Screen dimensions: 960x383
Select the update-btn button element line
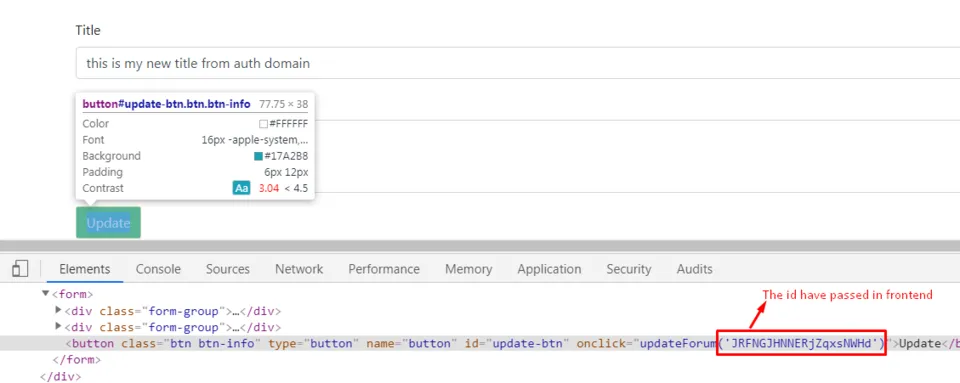click(x=480, y=343)
